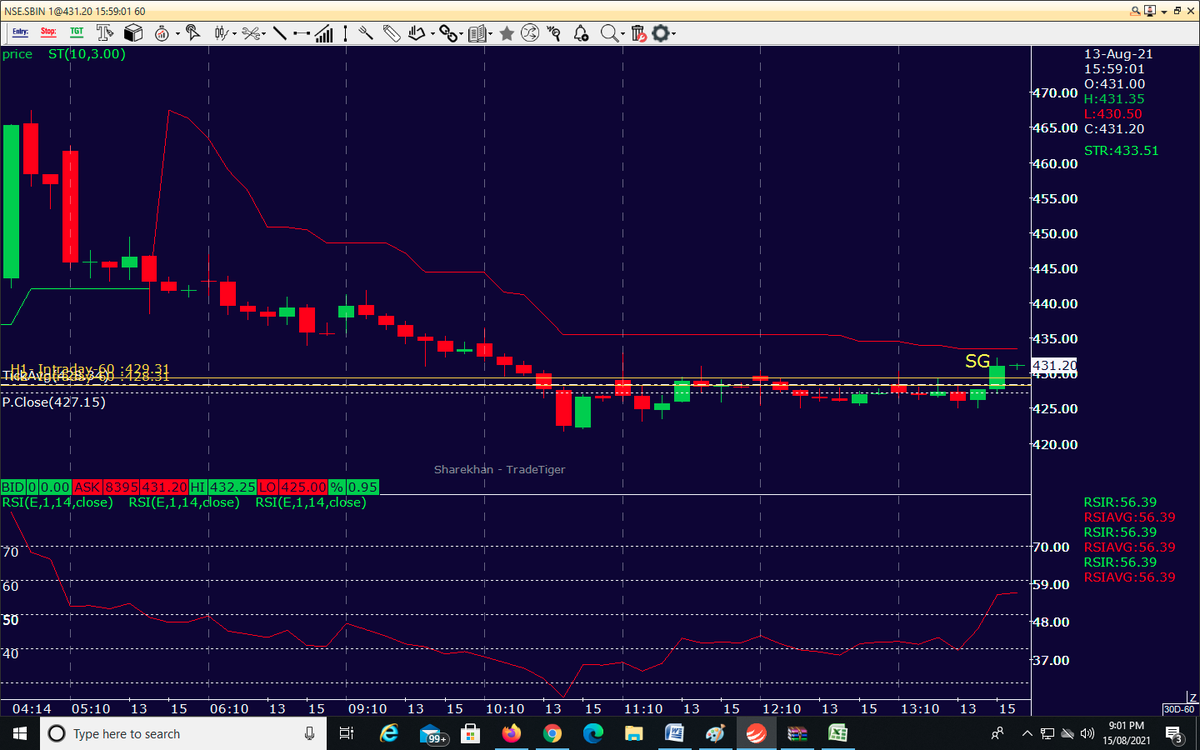Click the stopwatch timer icon
This screenshot has height=750, width=1200.
click(x=161, y=34)
